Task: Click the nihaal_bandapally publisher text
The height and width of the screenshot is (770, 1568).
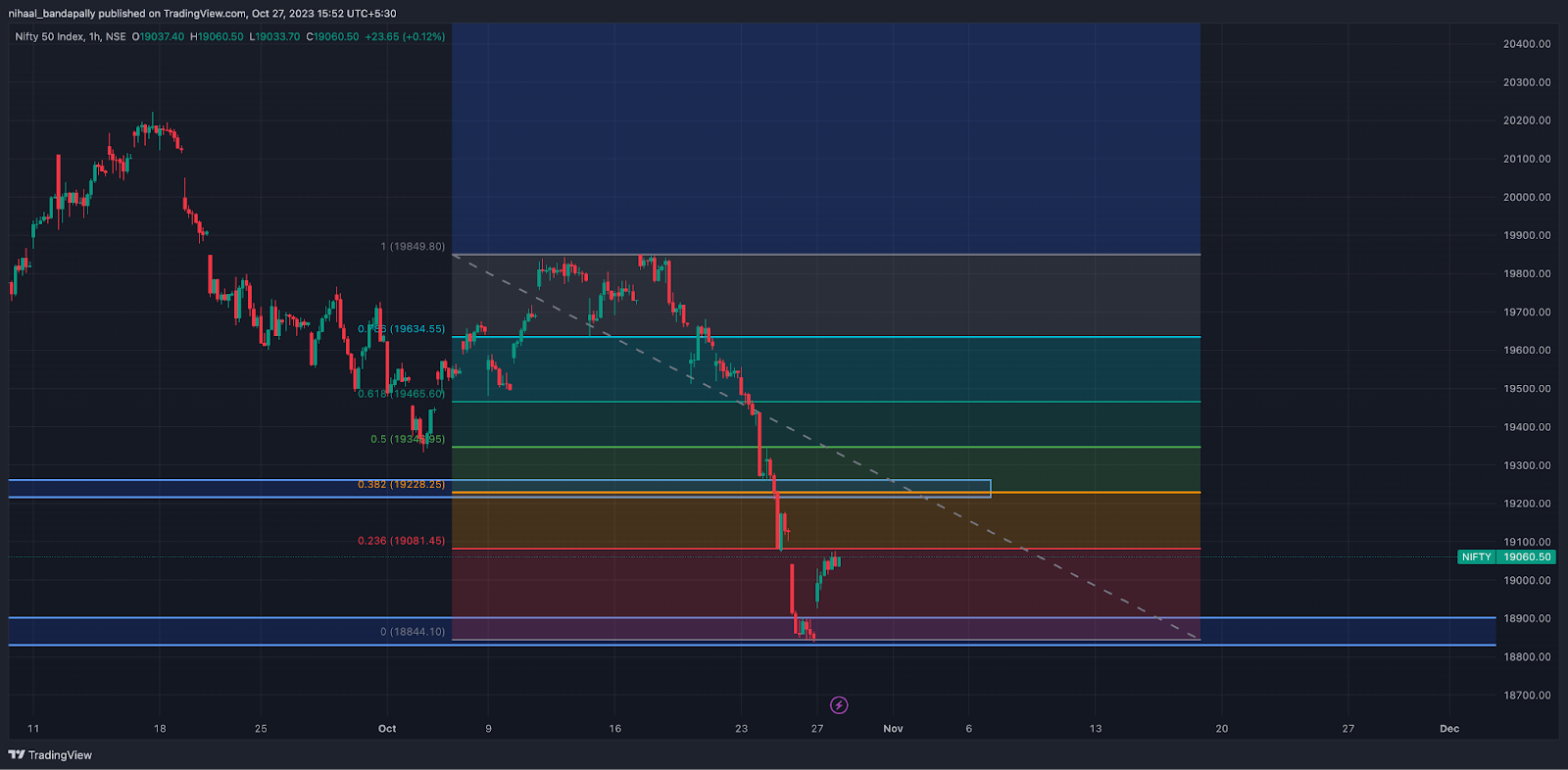Action: click(x=52, y=14)
